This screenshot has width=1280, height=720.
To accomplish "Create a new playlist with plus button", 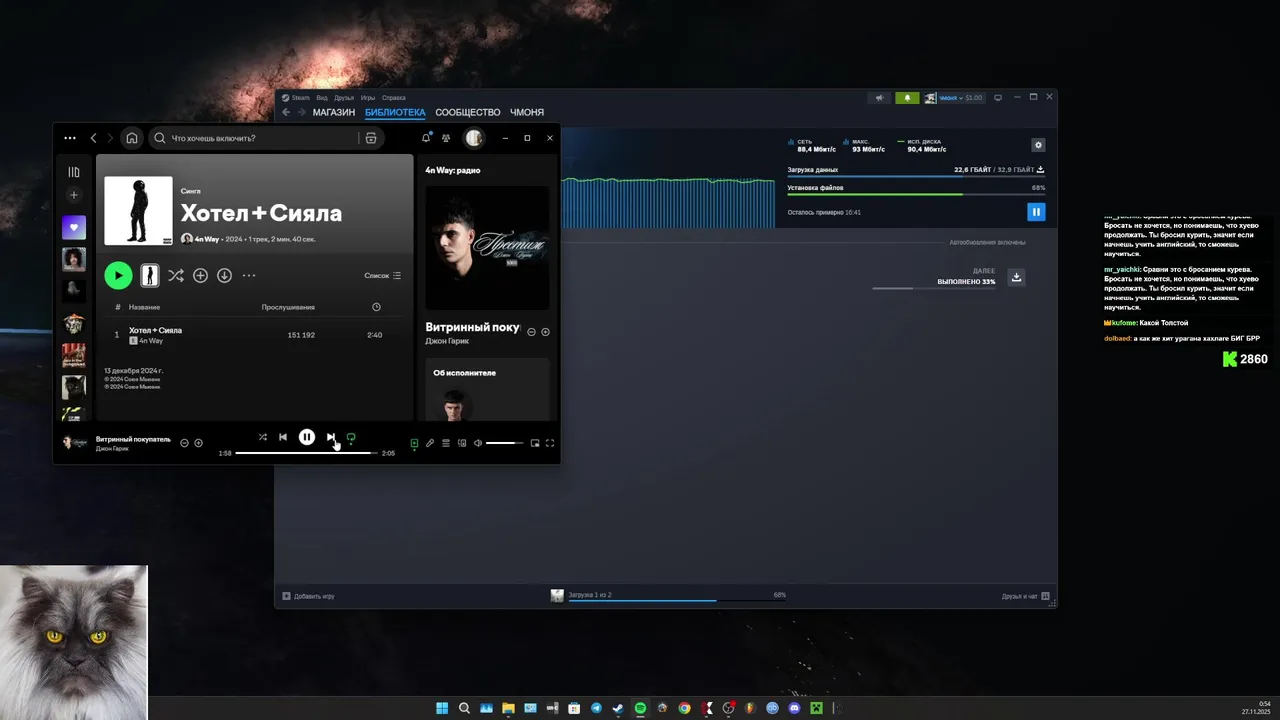I will (74, 195).
